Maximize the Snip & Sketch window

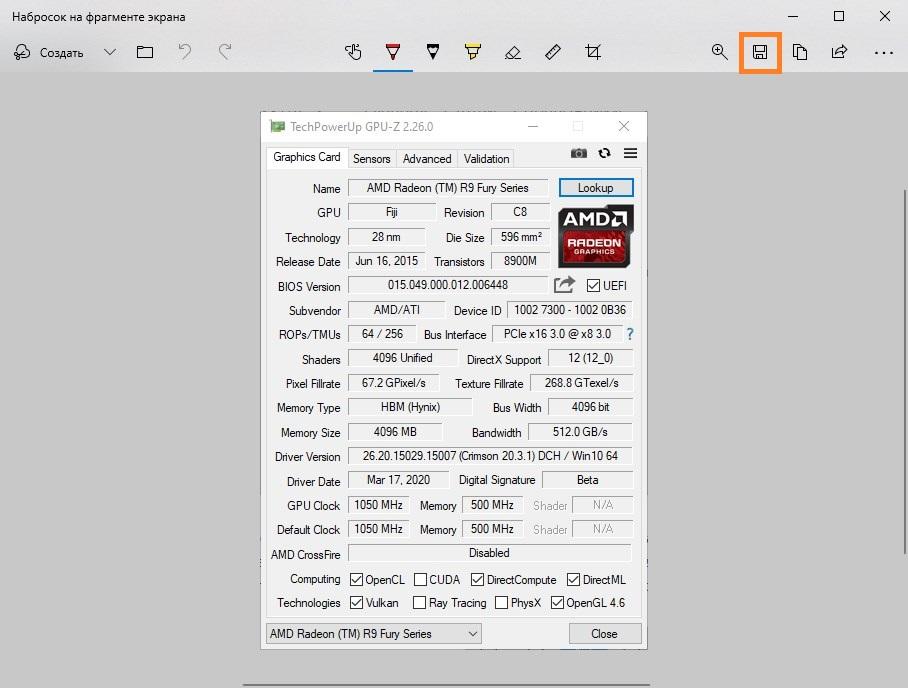[x=839, y=16]
